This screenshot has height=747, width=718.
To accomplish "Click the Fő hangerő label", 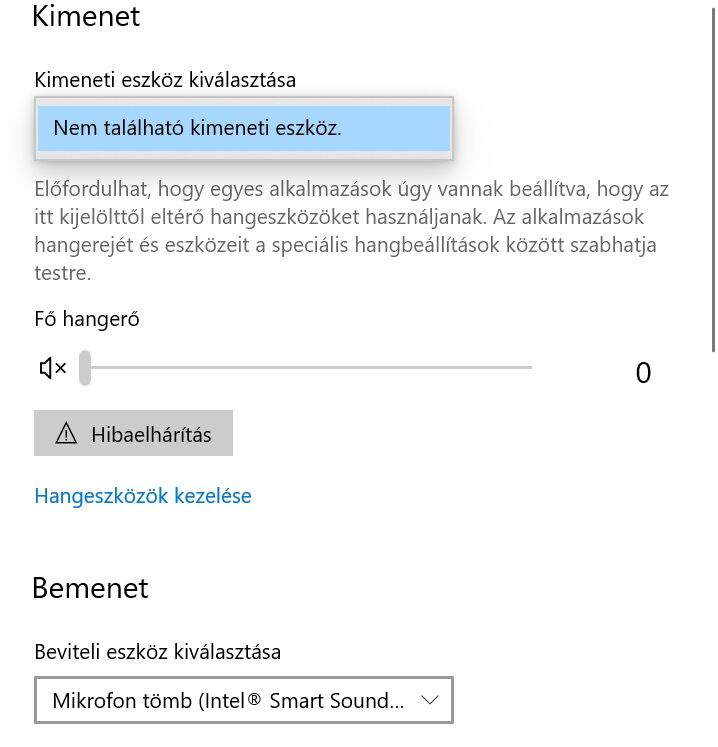I will pos(87,319).
